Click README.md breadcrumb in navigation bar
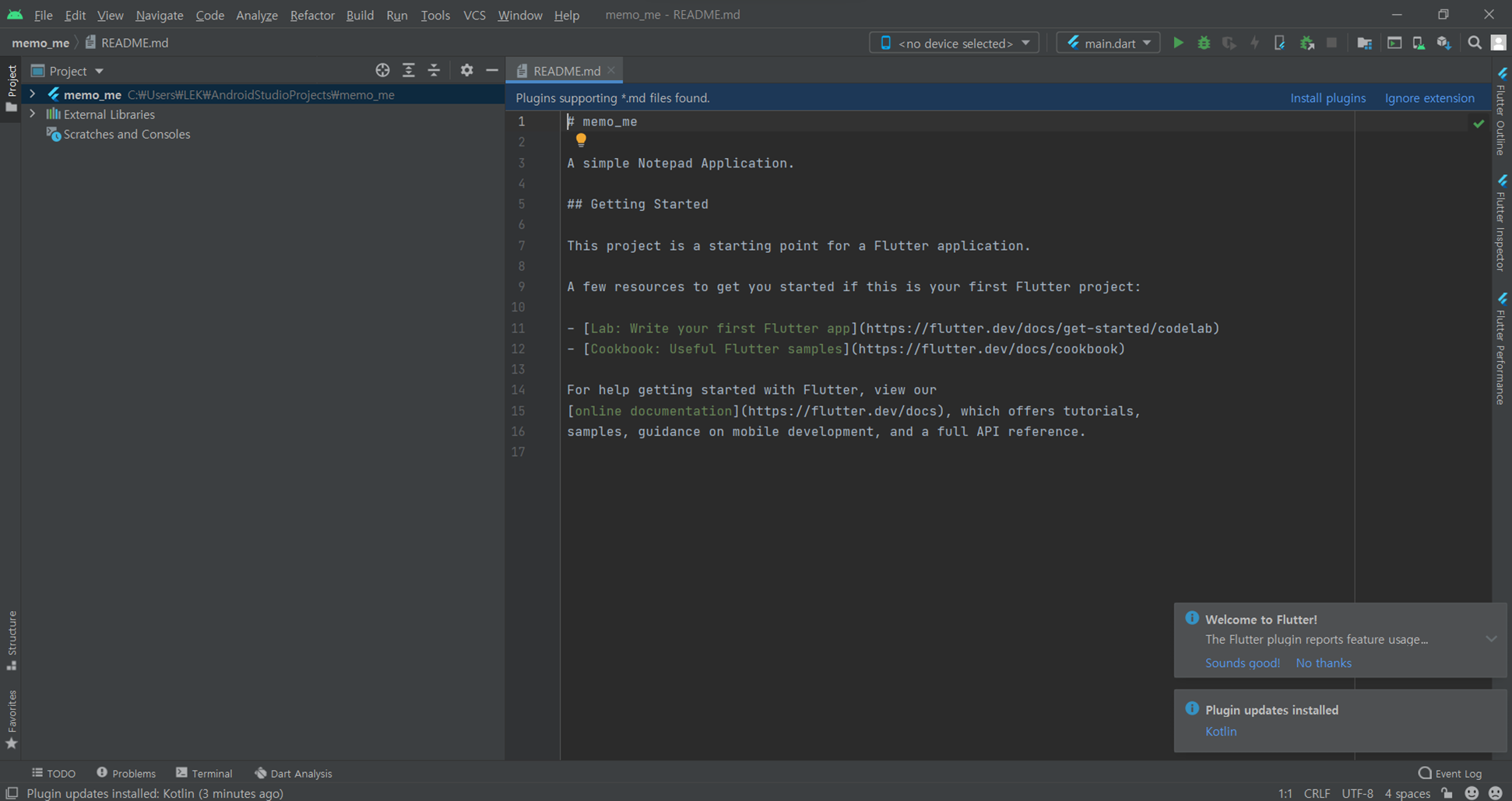 click(x=126, y=43)
